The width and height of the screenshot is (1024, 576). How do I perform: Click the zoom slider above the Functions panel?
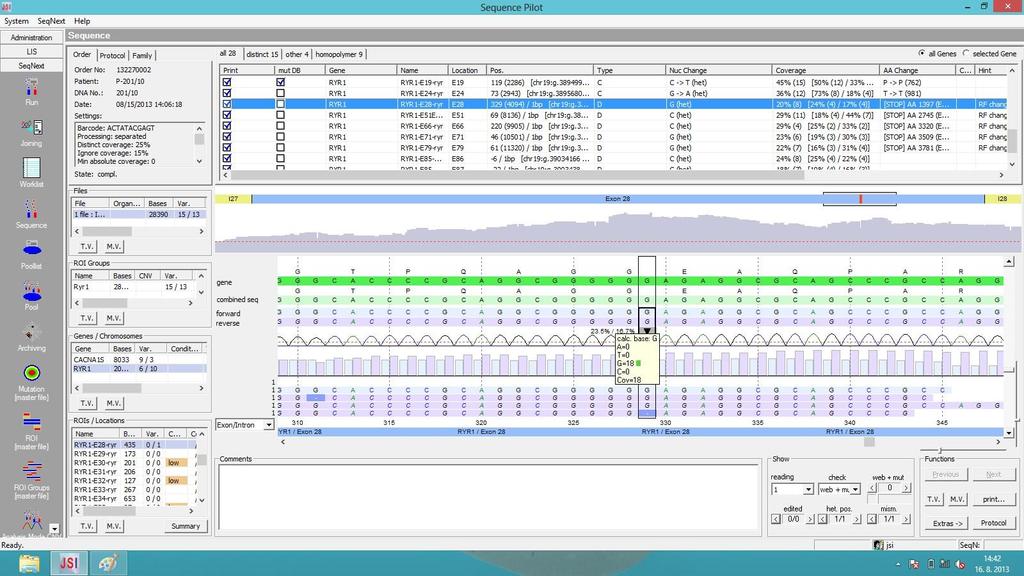(x=940, y=451)
